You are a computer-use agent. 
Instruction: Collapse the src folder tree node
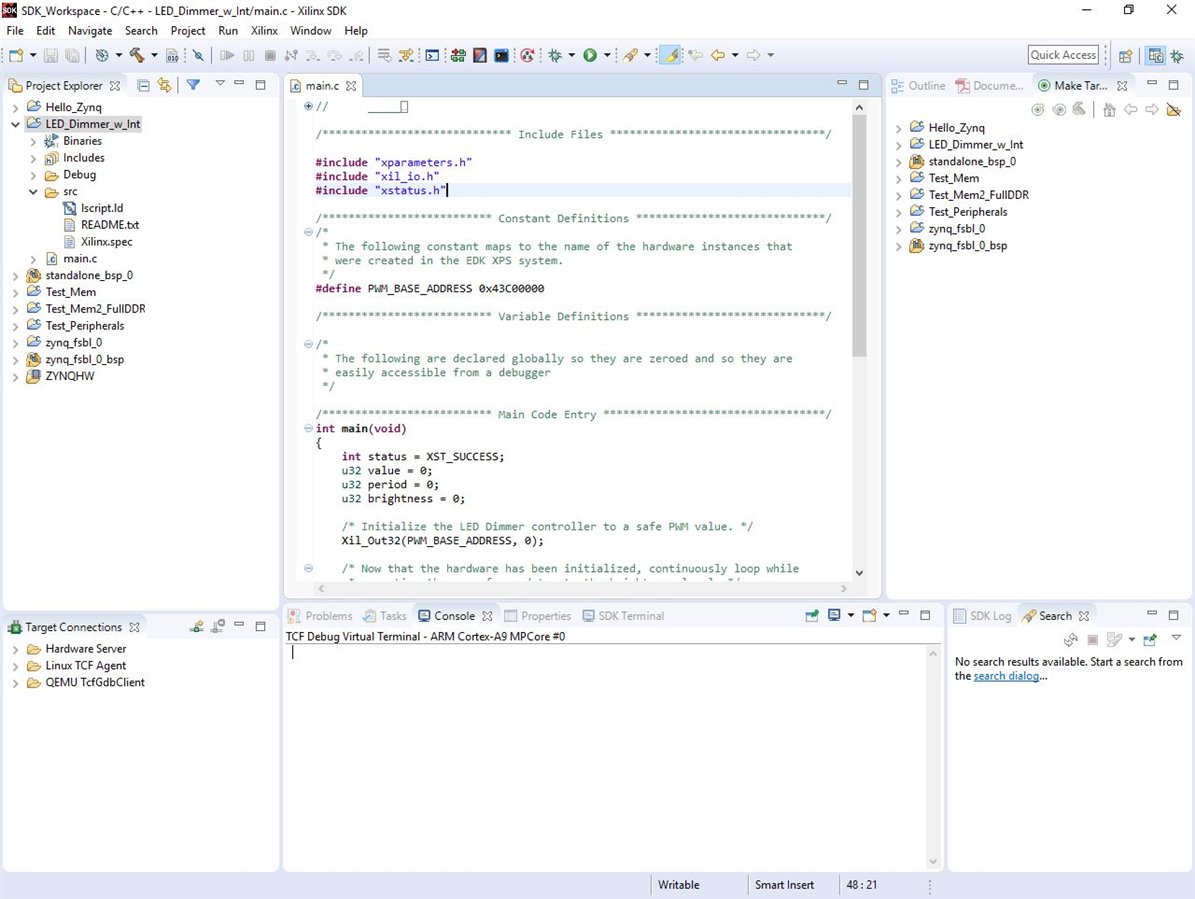click(34, 192)
